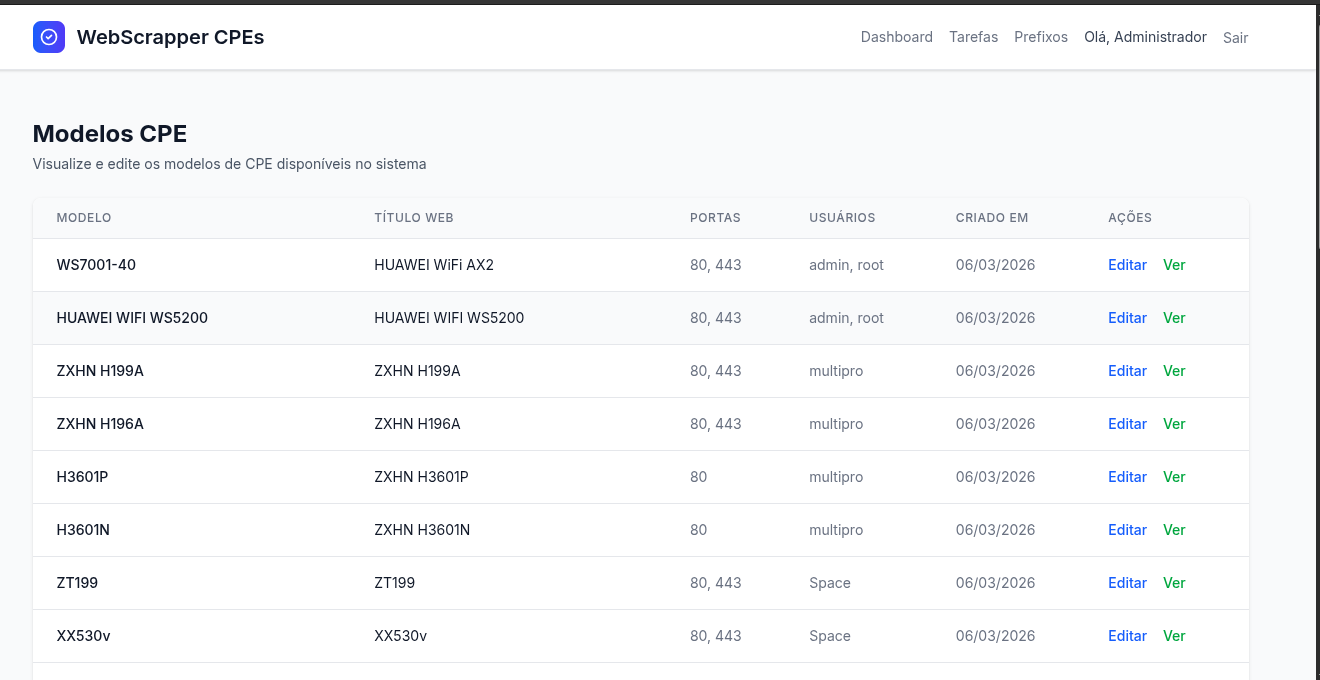View the WS7001-40 model details
Image resolution: width=1320 pixels, height=680 pixels.
point(1174,265)
